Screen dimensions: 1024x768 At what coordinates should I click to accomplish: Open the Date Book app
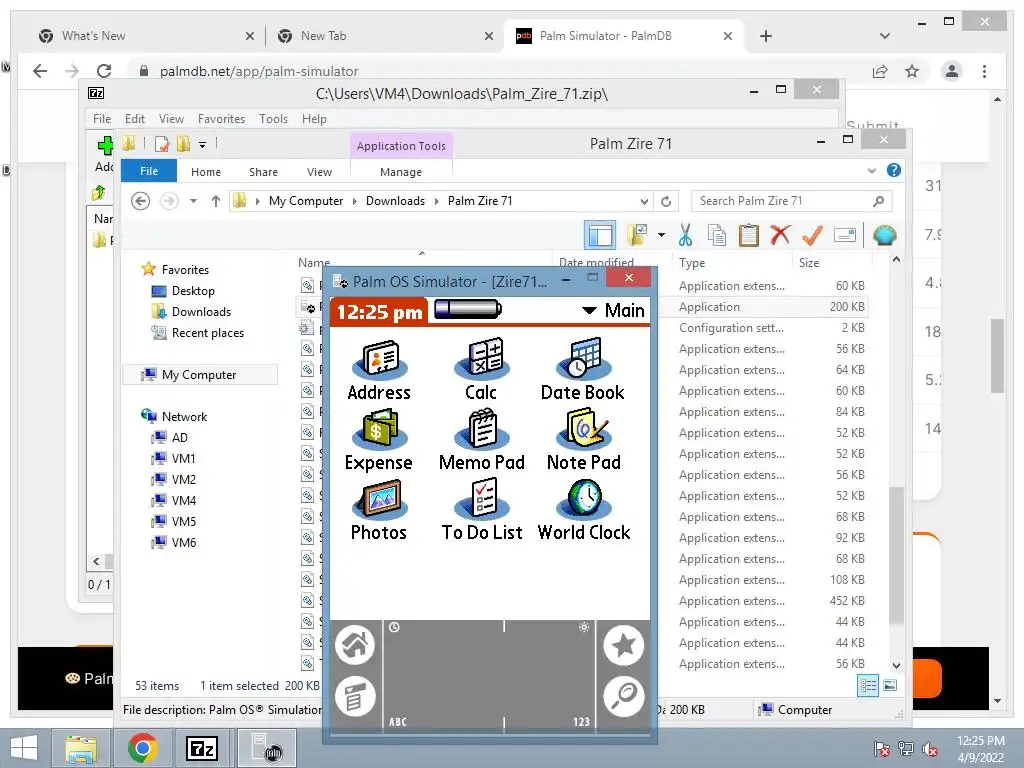pyautogui.click(x=583, y=368)
